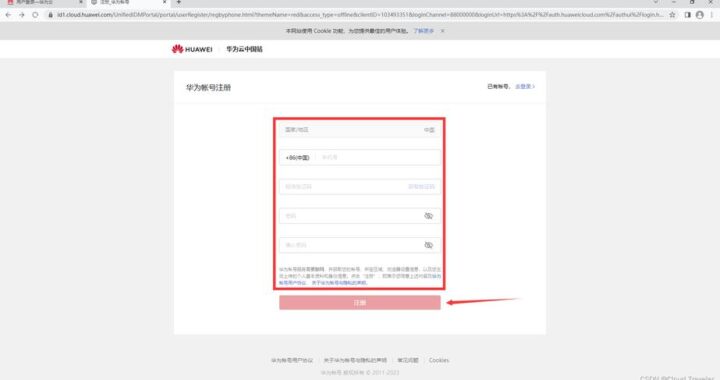Open footer 常见问题 FAQ link
The width and height of the screenshot is (720, 380).
408,360
